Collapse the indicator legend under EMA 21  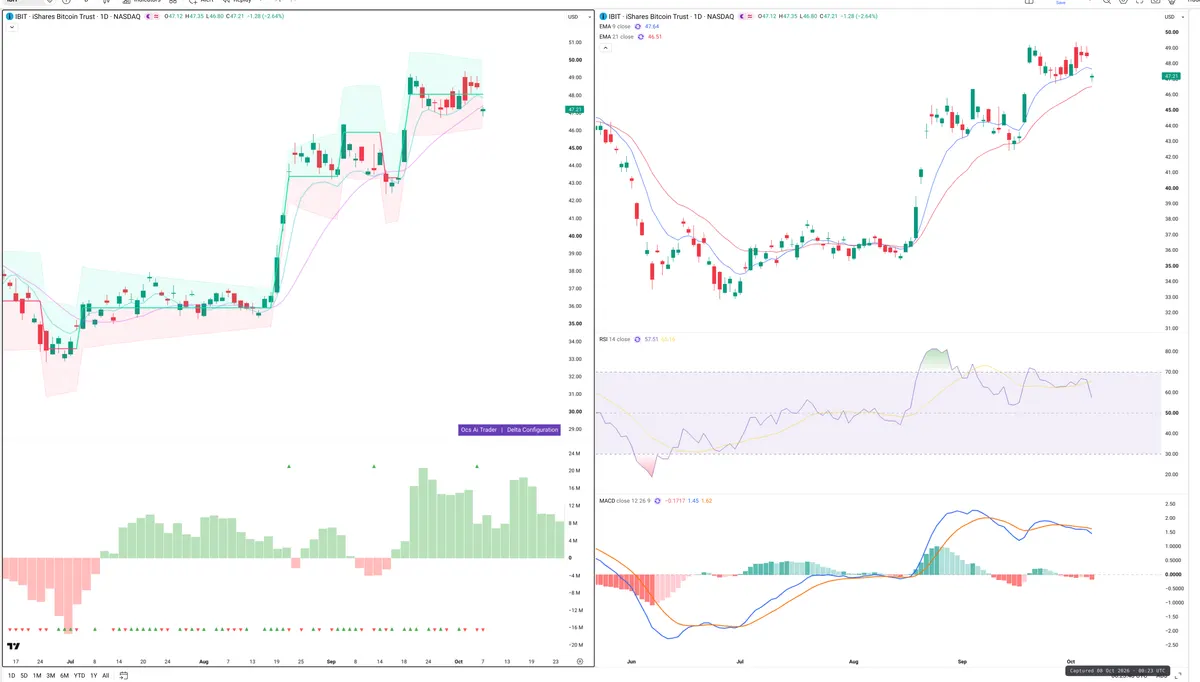tap(603, 47)
